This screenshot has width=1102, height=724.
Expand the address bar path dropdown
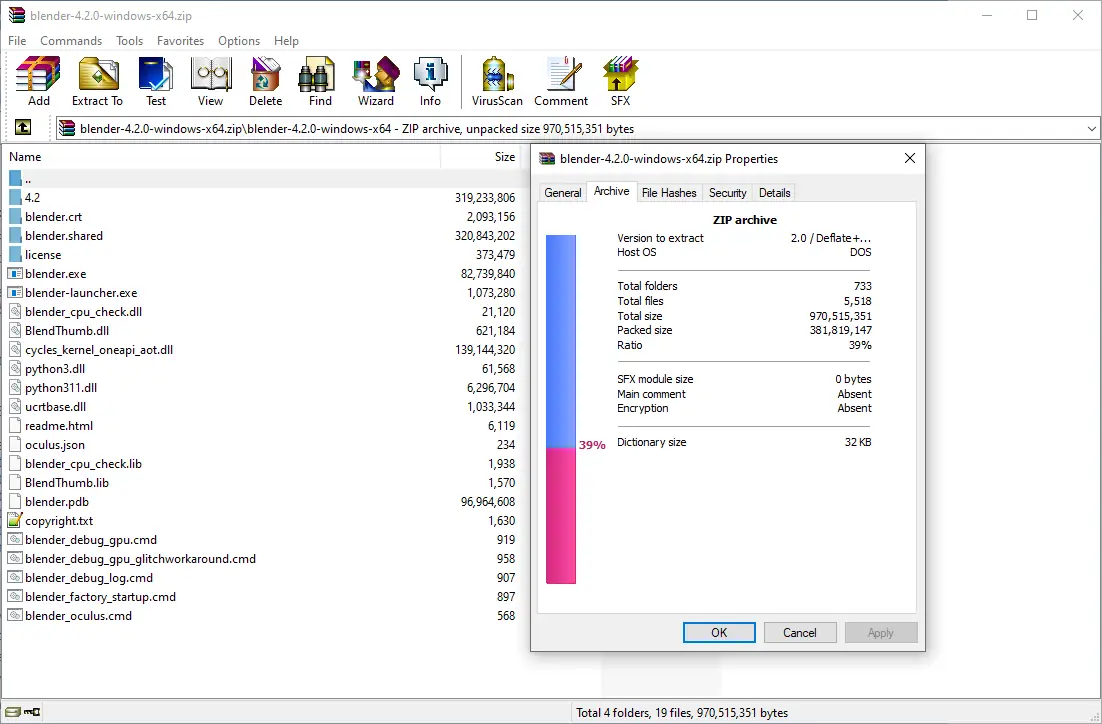pyautogui.click(x=1091, y=129)
